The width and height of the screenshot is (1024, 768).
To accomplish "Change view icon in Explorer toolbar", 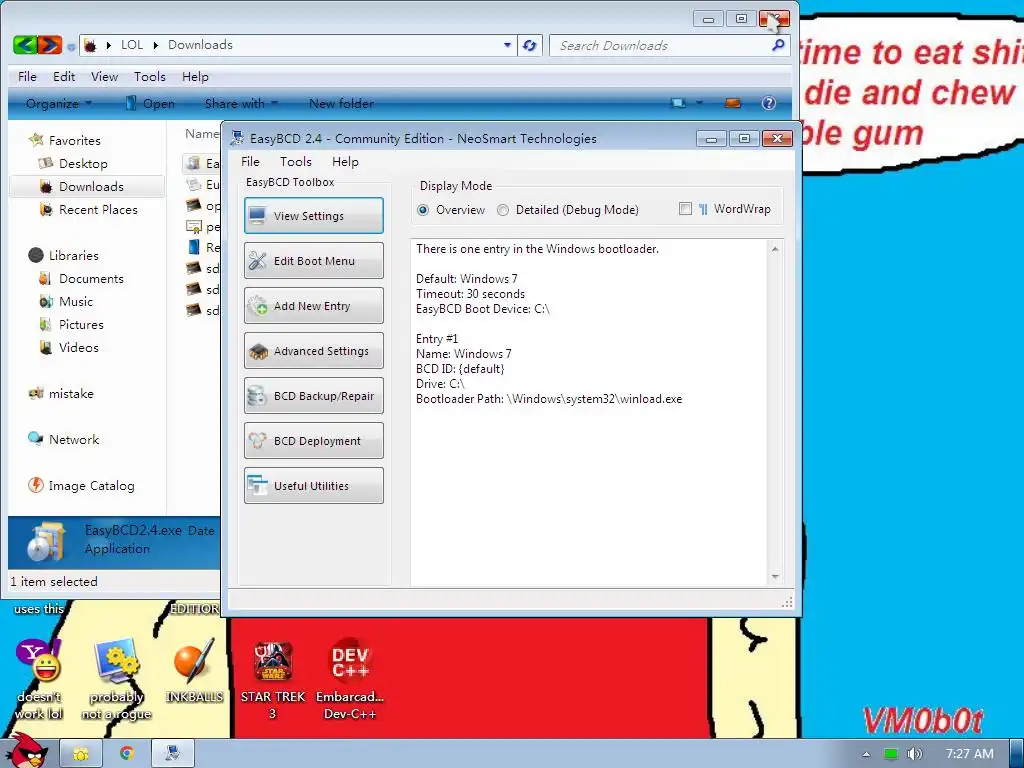I will pyautogui.click(x=679, y=103).
